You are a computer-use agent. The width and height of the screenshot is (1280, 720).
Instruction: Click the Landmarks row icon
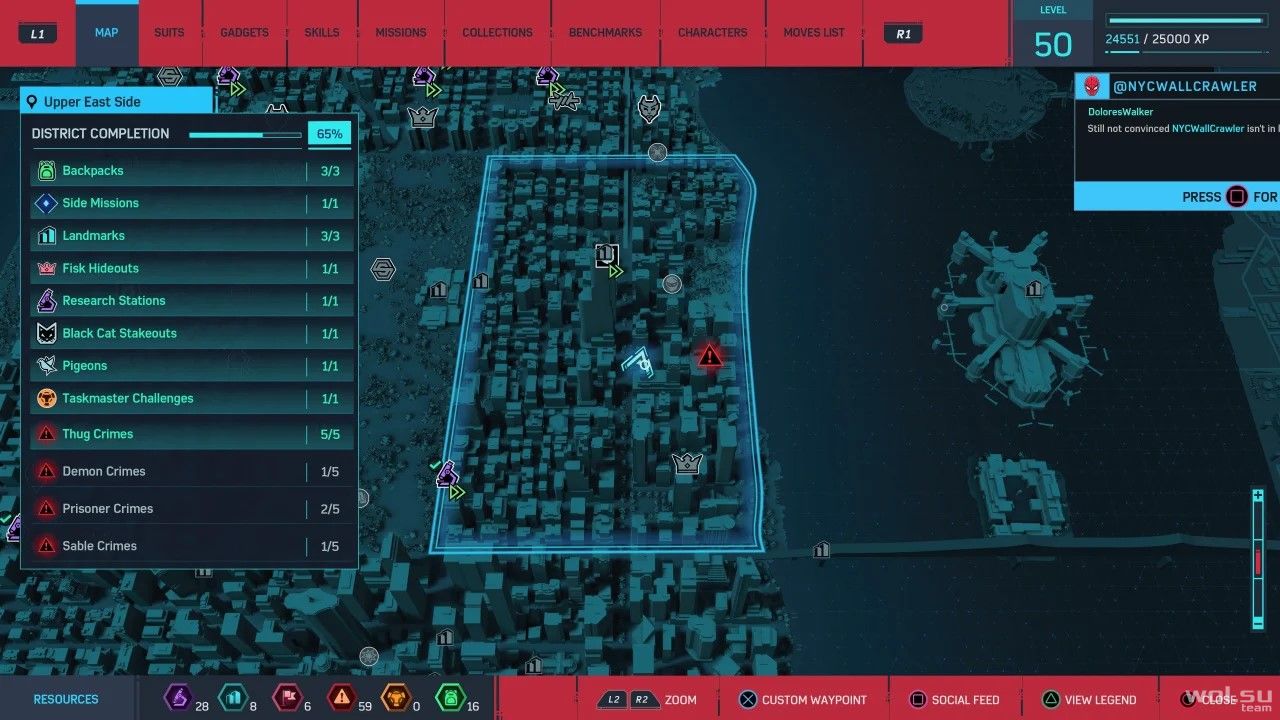46,236
